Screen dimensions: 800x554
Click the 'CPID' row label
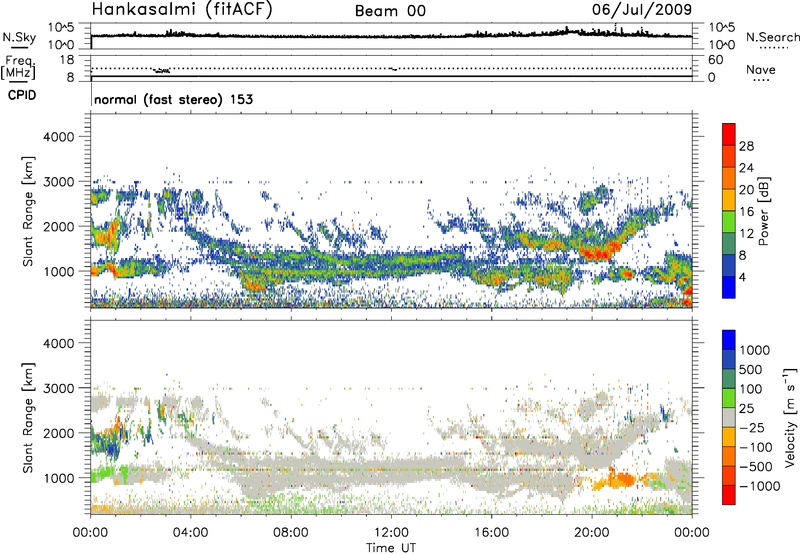coord(22,95)
